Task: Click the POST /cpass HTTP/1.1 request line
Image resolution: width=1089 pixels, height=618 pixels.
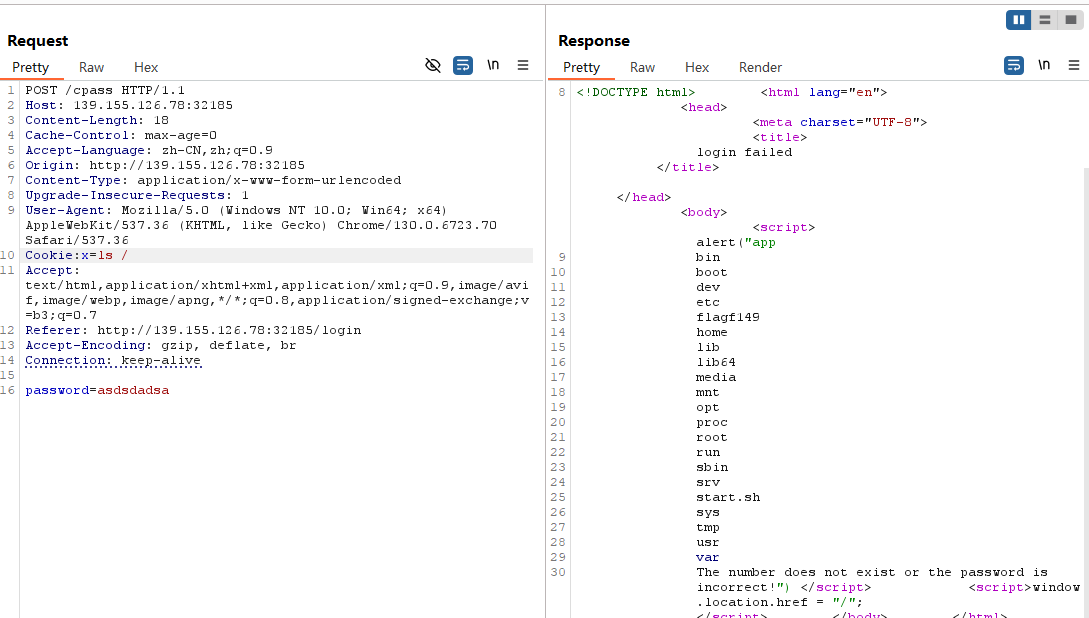Action: (105, 90)
